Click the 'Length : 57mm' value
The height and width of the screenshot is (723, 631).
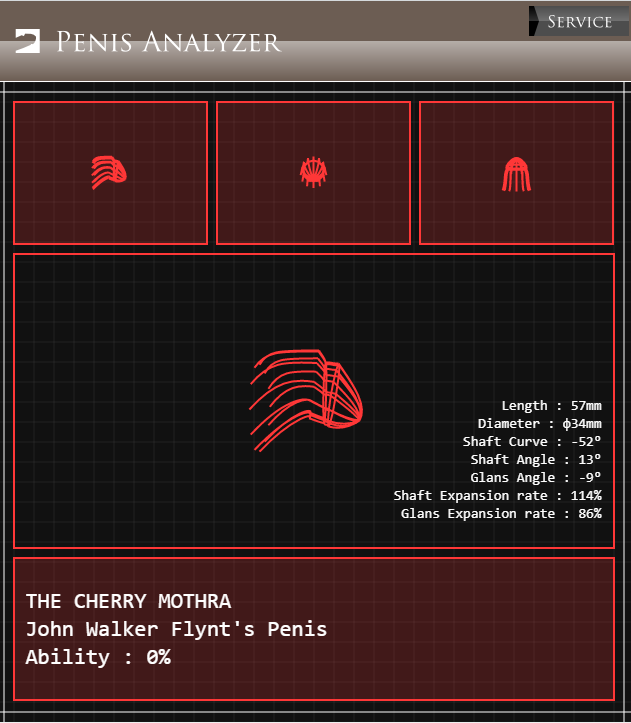coord(551,406)
